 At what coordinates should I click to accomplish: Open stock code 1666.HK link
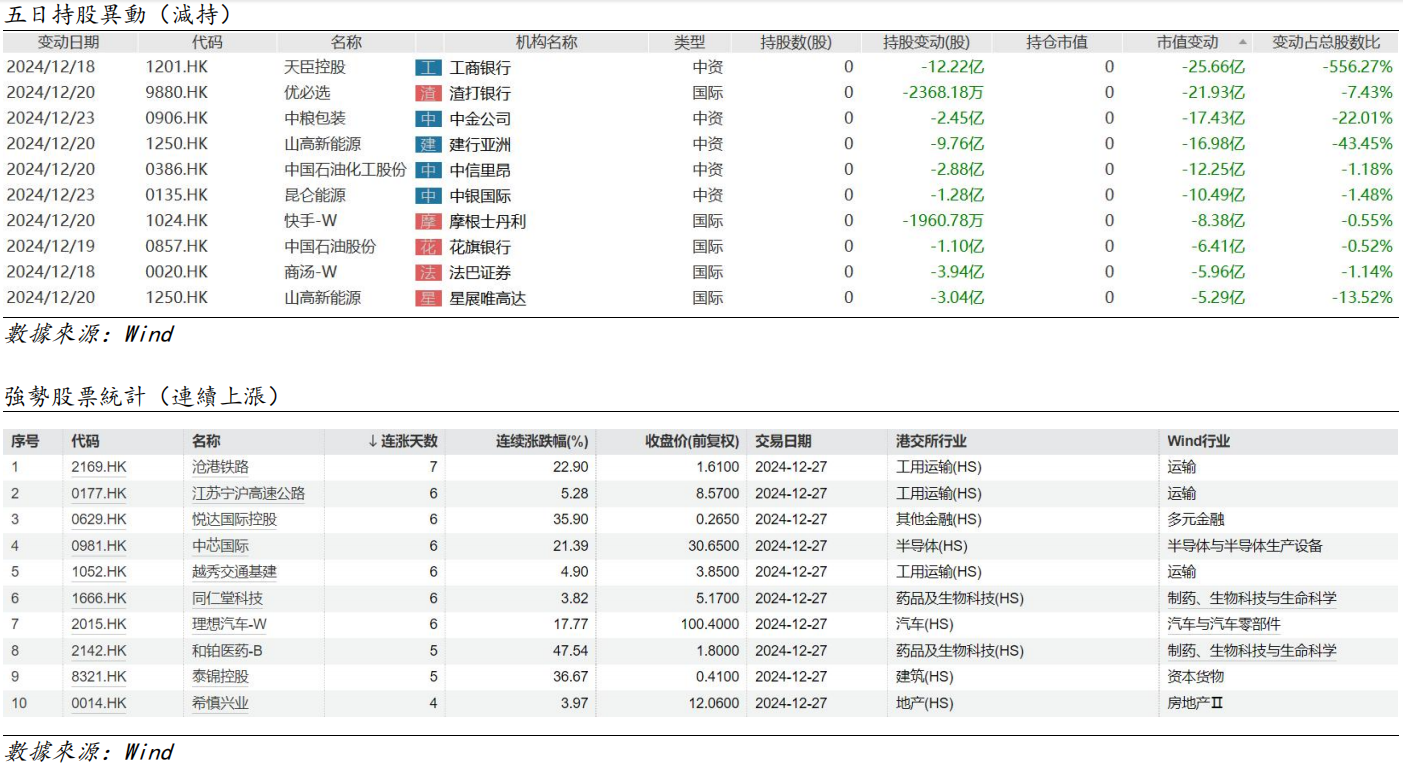(99, 598)
